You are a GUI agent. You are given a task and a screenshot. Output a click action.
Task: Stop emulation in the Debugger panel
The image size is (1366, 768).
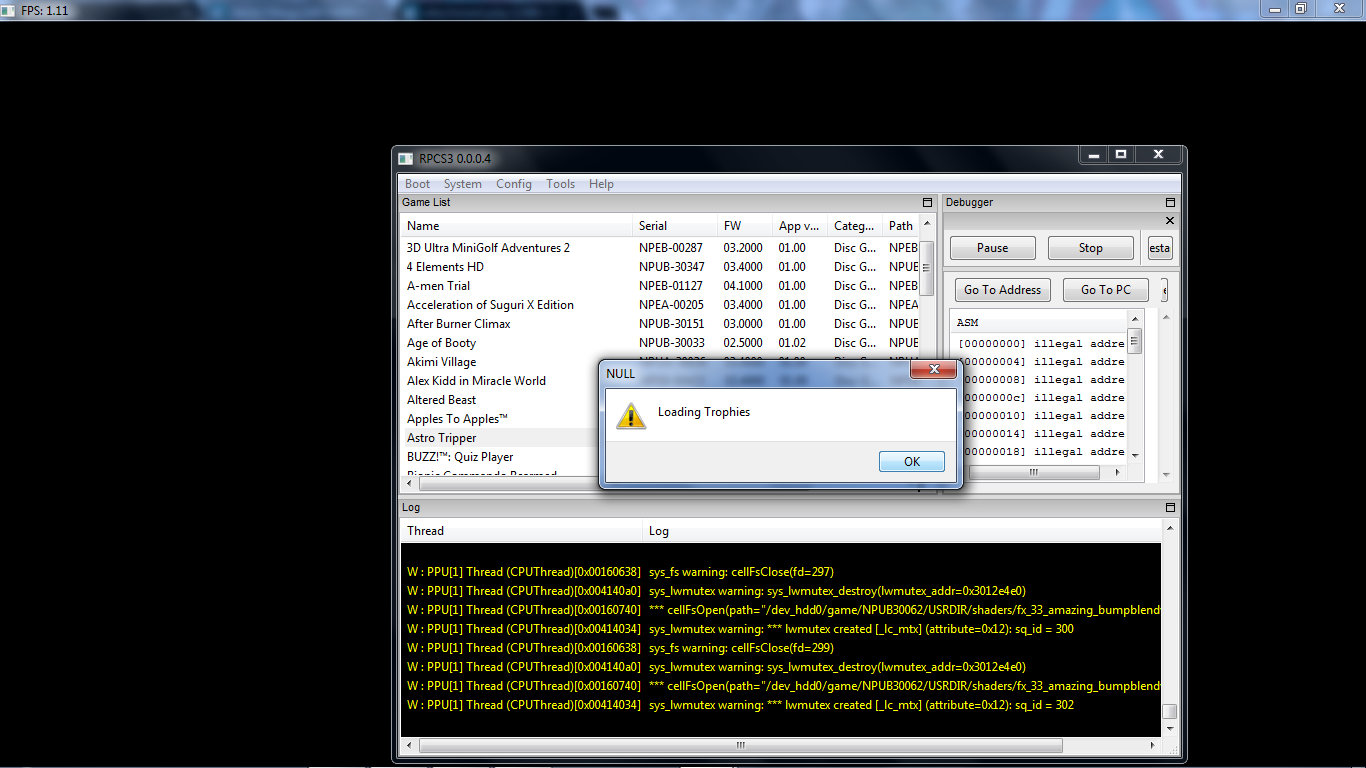(x=1091, y=248)
